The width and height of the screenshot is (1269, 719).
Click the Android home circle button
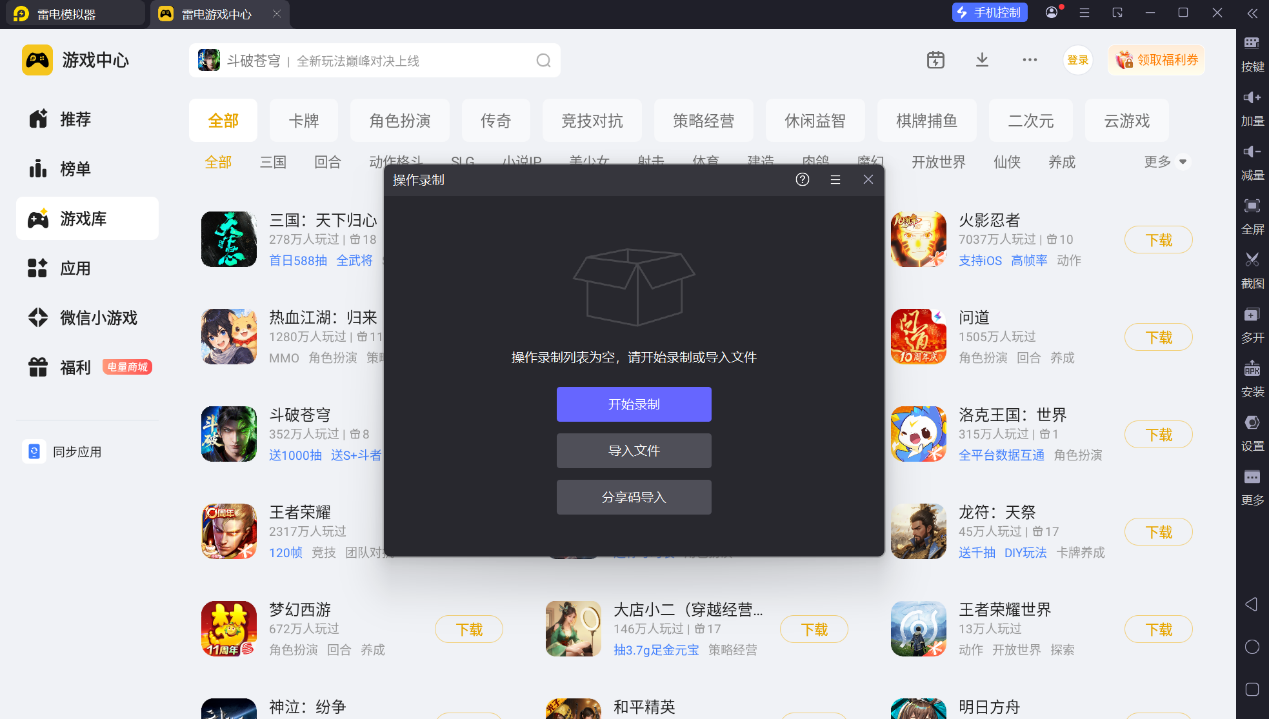1252,647
